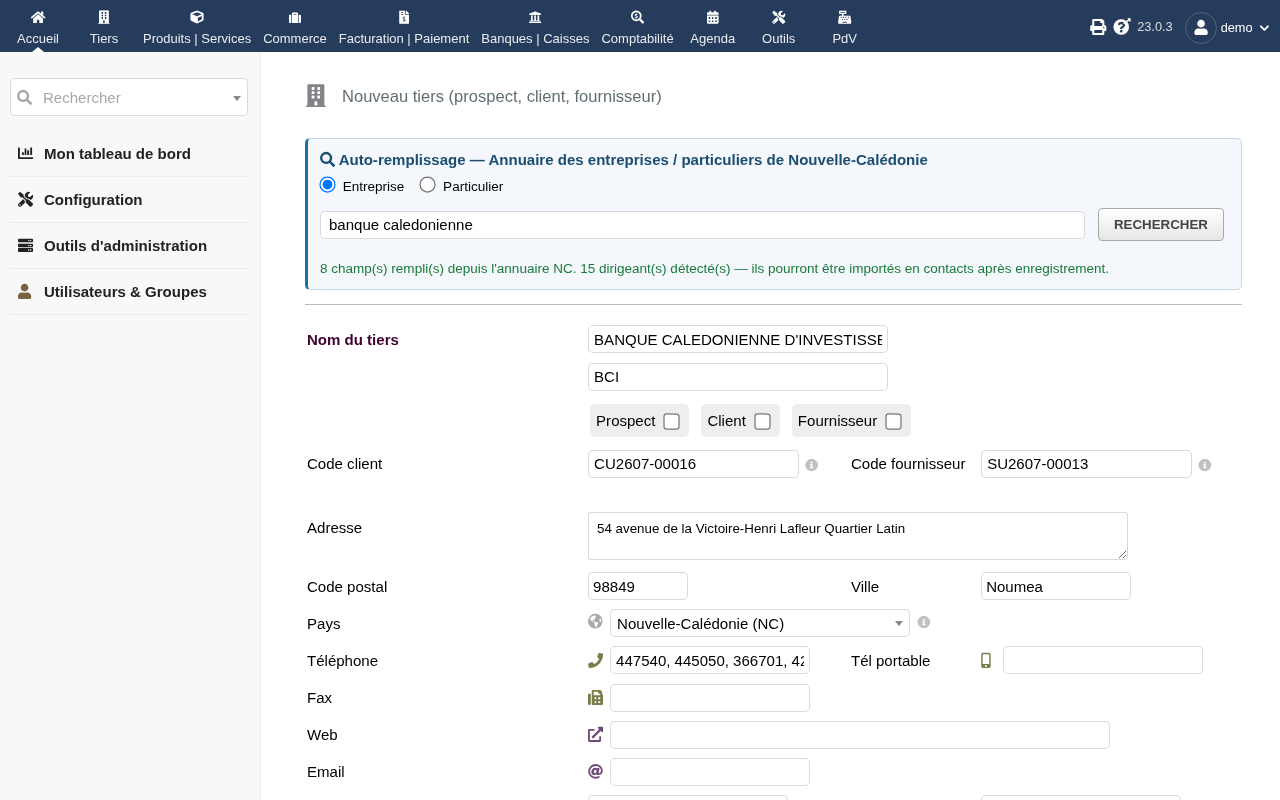1280x800 pixels.
Task: Click into the Email input field
Action: click(710, 772)
